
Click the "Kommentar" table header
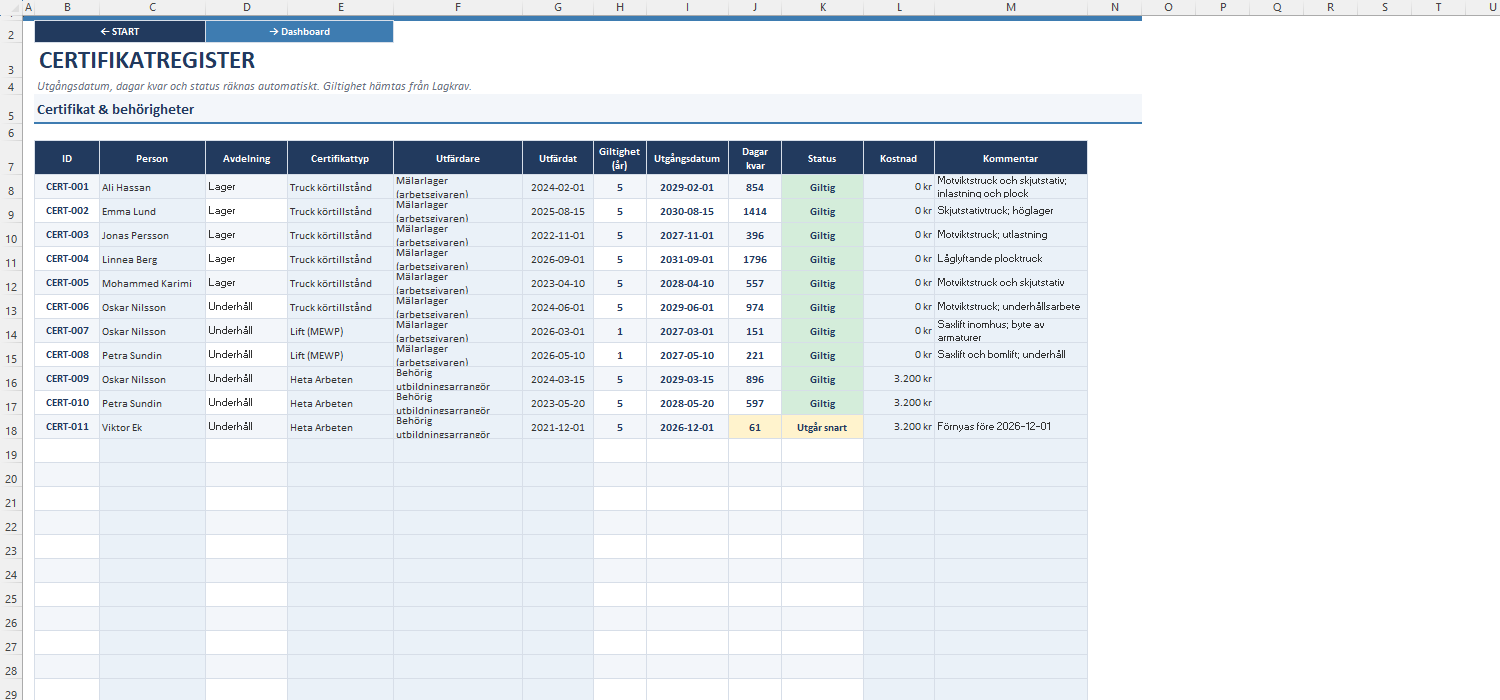[1011, 158]
